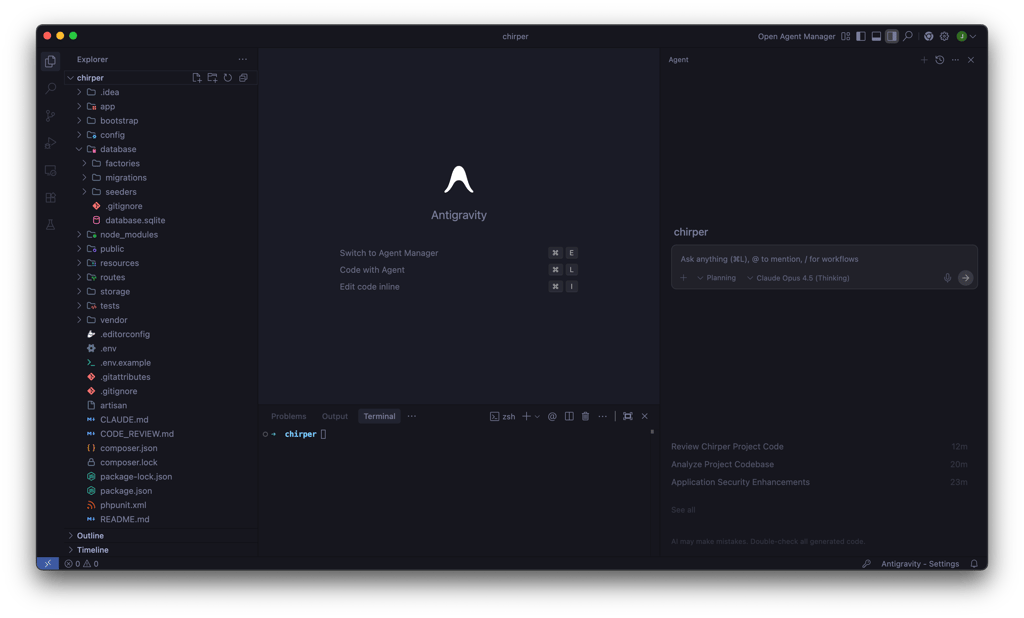
Task: Close the terminal panel
Action: click(x=645, y=416)
